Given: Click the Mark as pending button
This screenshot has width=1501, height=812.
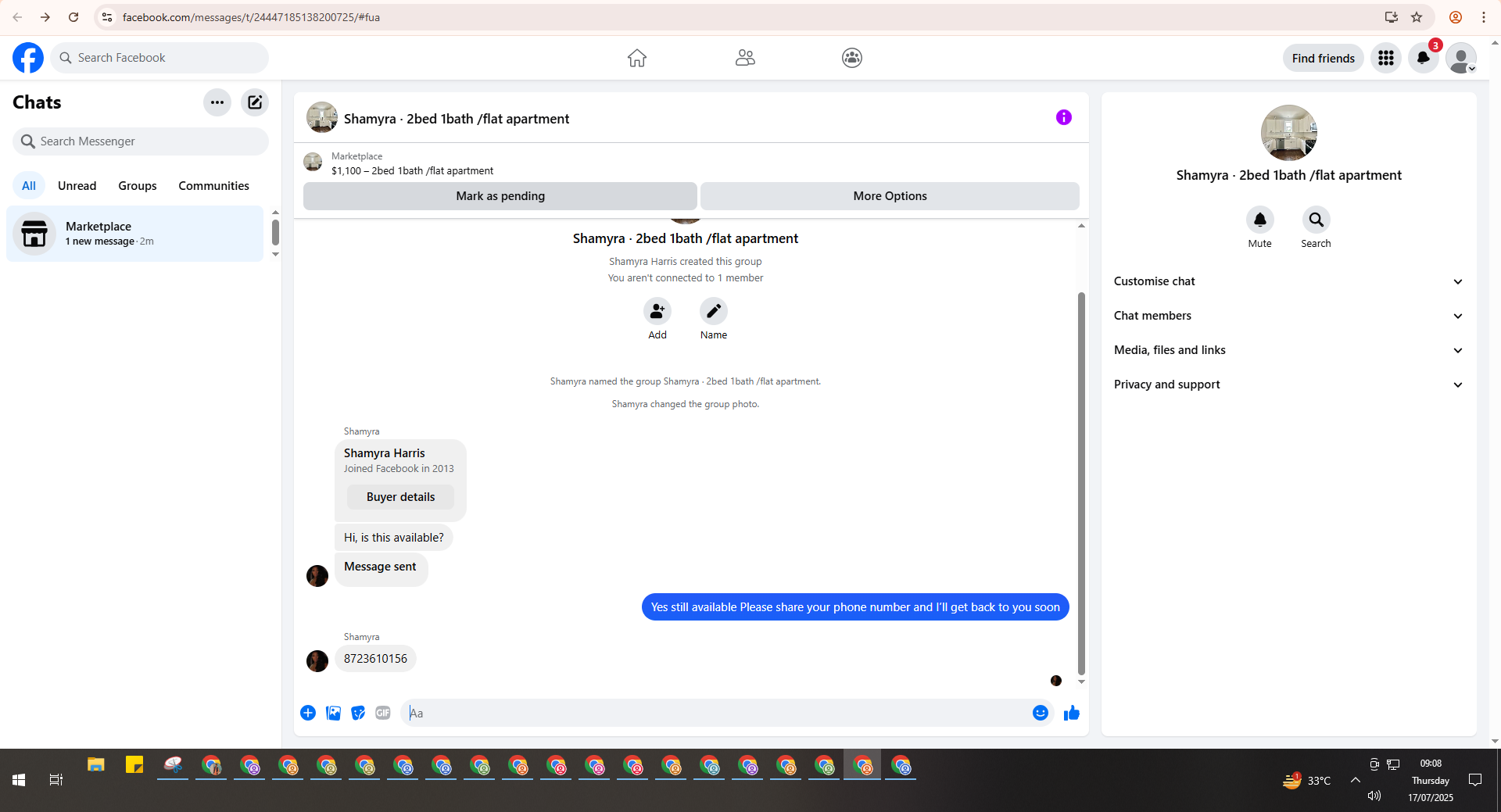Looking at the screenshot, I should coord(500,196).
